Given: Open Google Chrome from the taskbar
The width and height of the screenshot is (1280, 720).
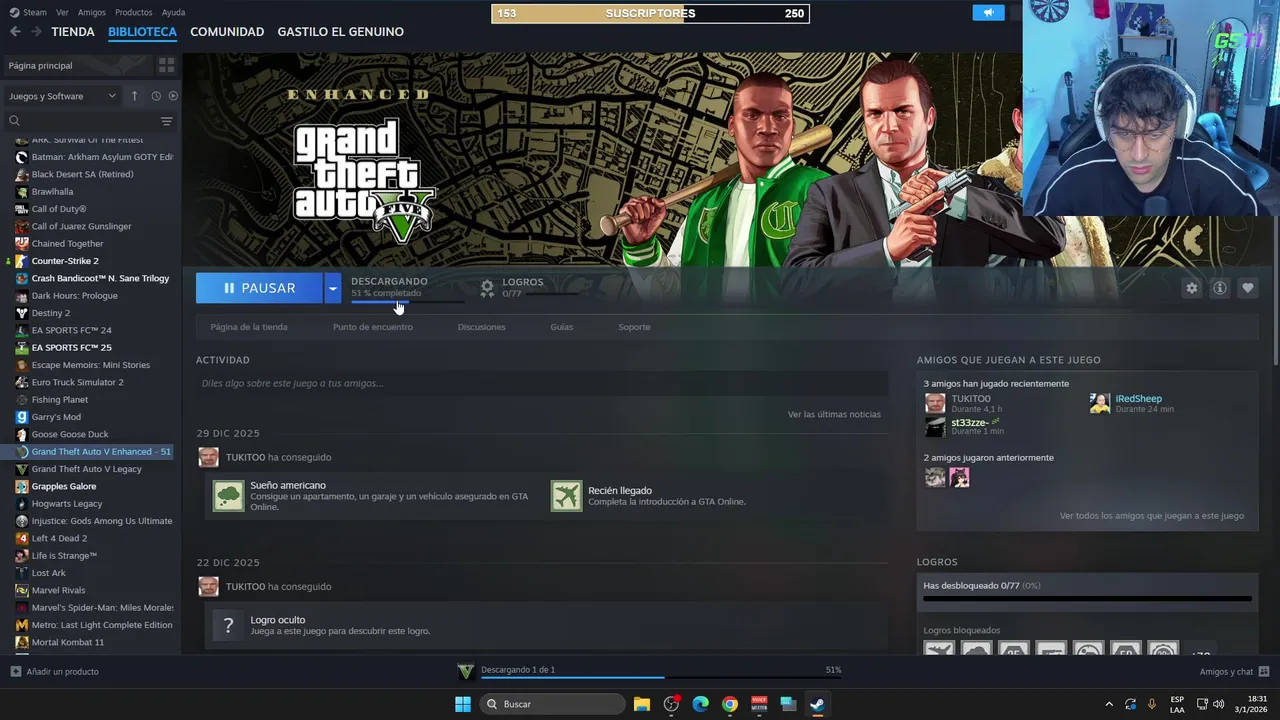Looking at the screenshot, I should pos(730,704).
